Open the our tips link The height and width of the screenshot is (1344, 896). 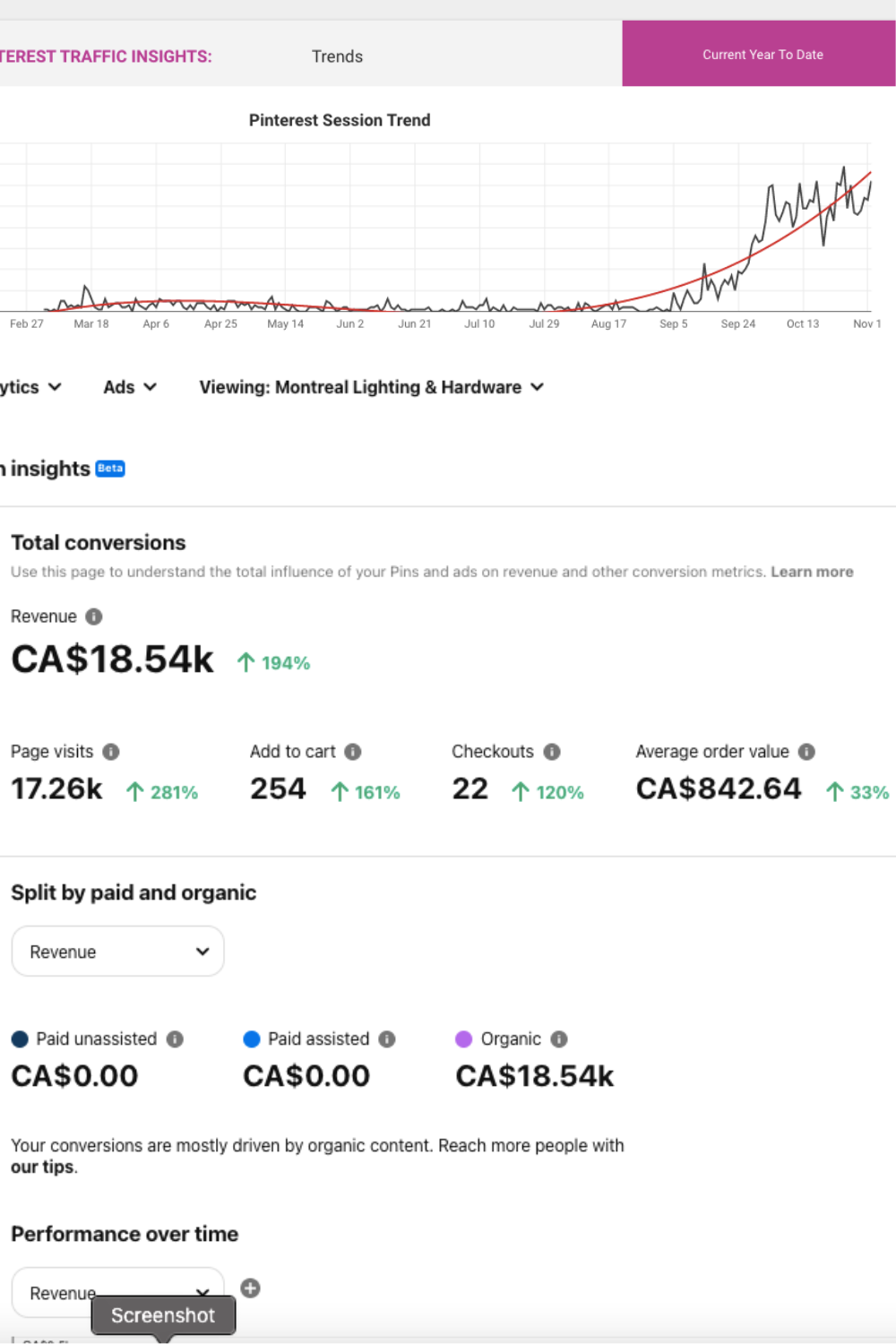[42, 1167]
